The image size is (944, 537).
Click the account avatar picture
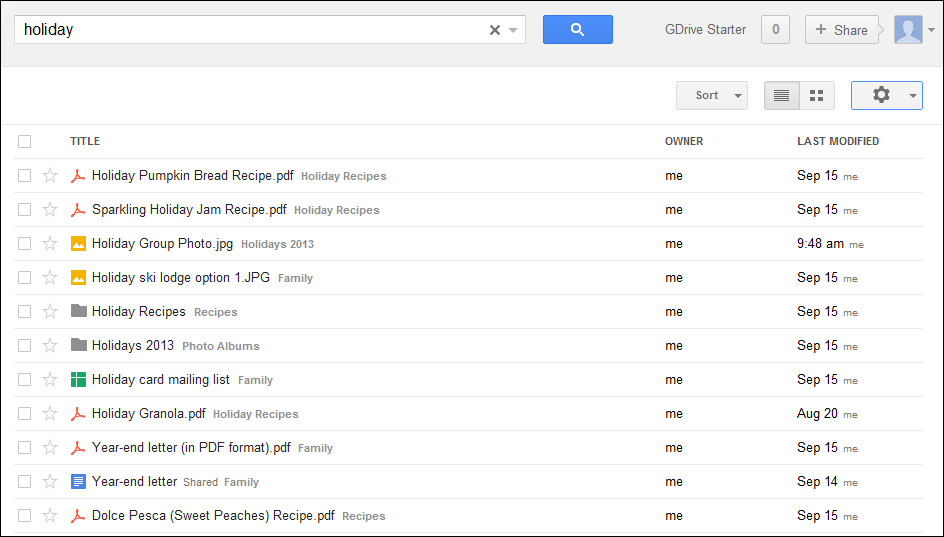pos(908,29)
